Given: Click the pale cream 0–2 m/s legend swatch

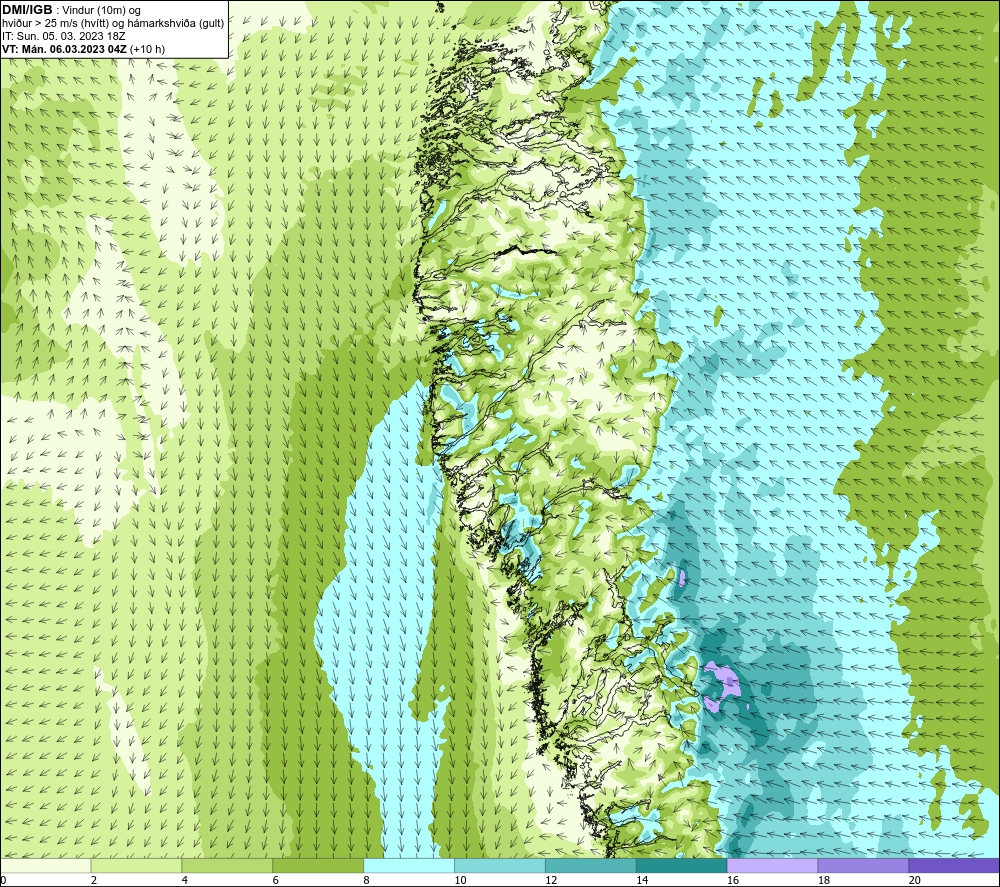Looking at the screenshot, I should tap(45, 865).
